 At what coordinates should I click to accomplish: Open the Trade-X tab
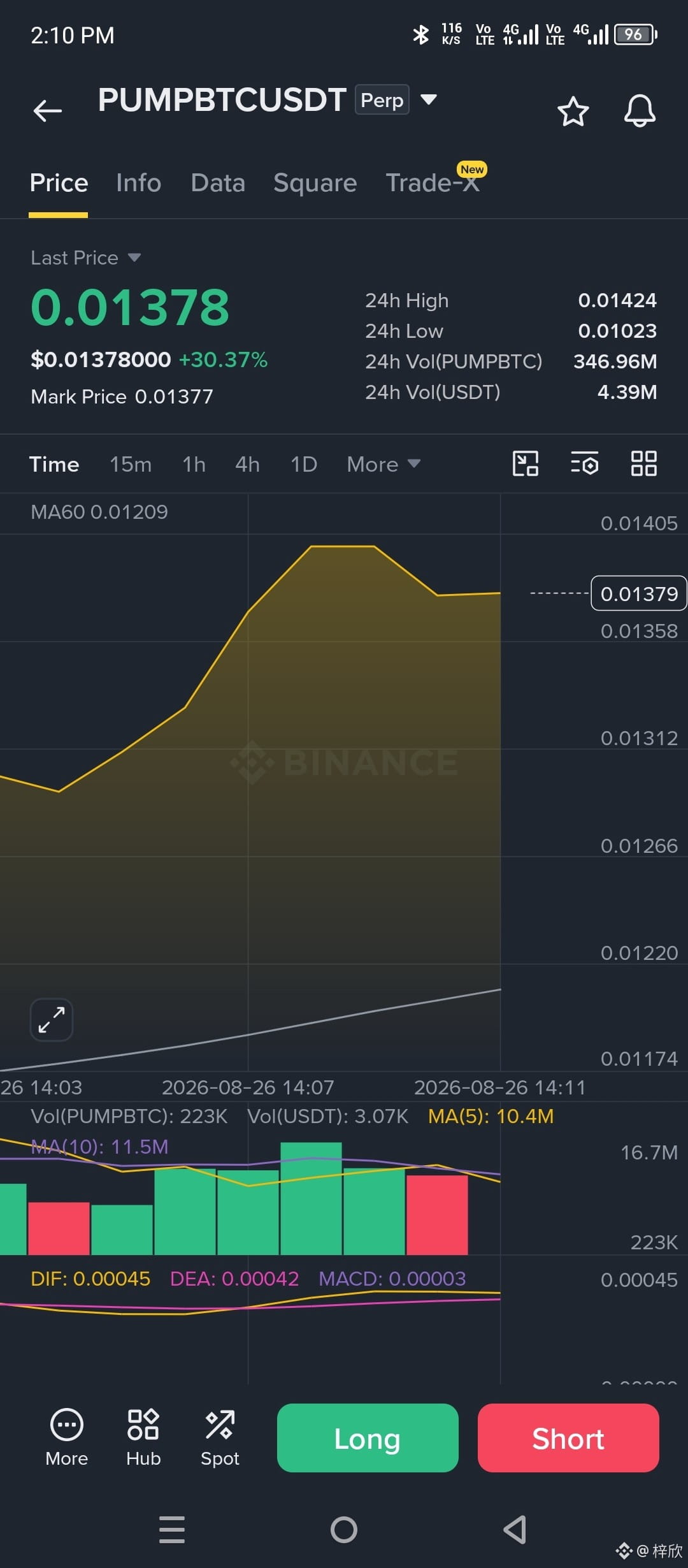433,183
